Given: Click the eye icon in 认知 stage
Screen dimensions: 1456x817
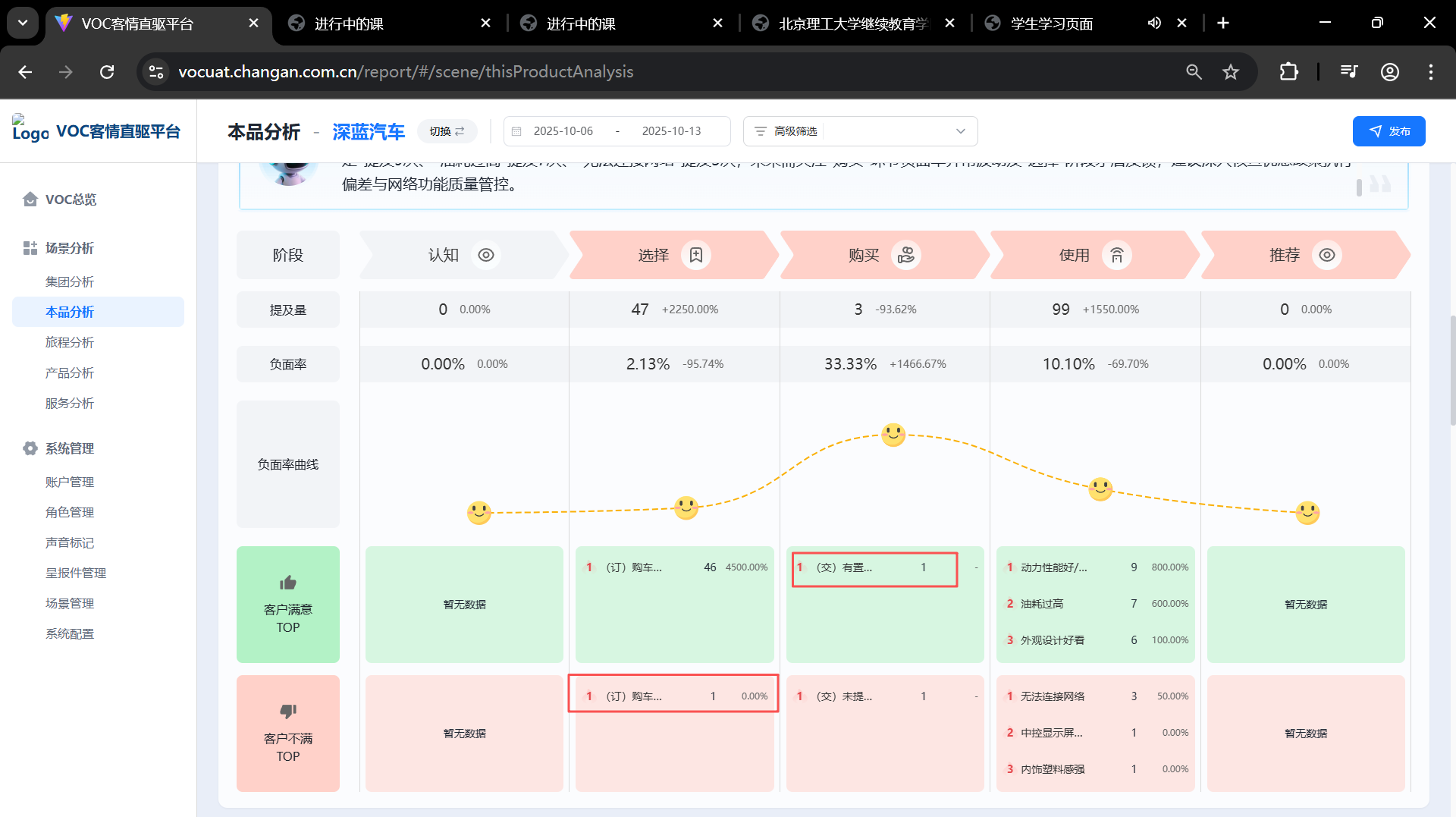Looking at the screenshot, I should click(486, 256).
